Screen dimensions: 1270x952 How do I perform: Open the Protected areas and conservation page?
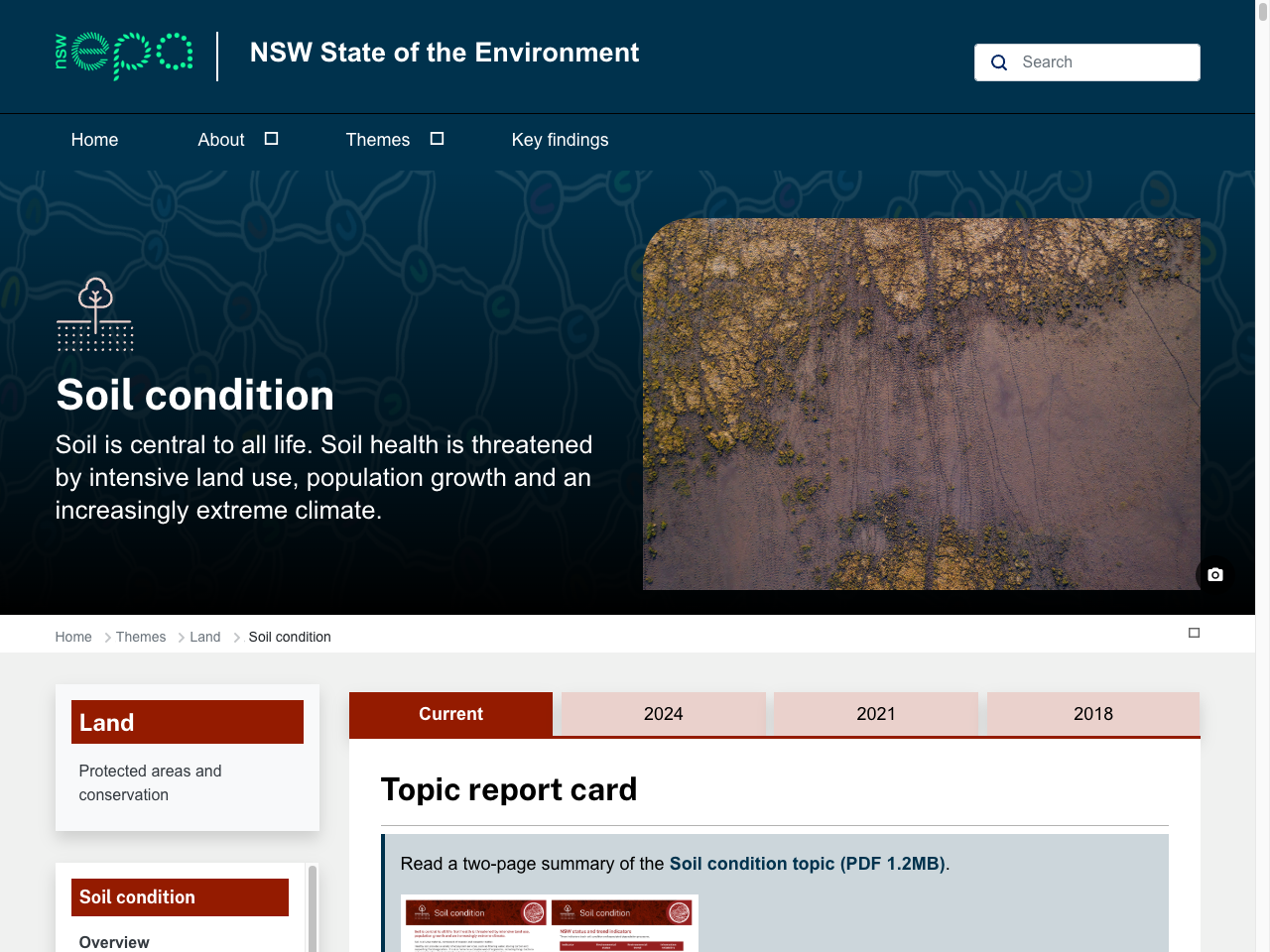[x=150, y=782]
